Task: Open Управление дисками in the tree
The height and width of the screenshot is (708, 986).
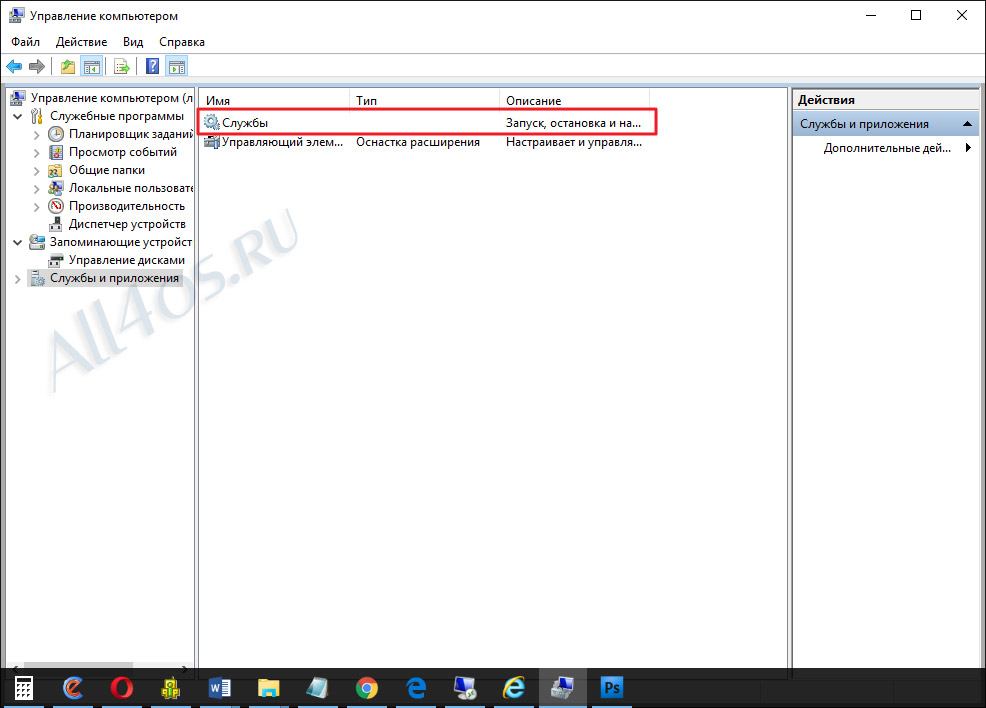Action: (x=126, y=260)
